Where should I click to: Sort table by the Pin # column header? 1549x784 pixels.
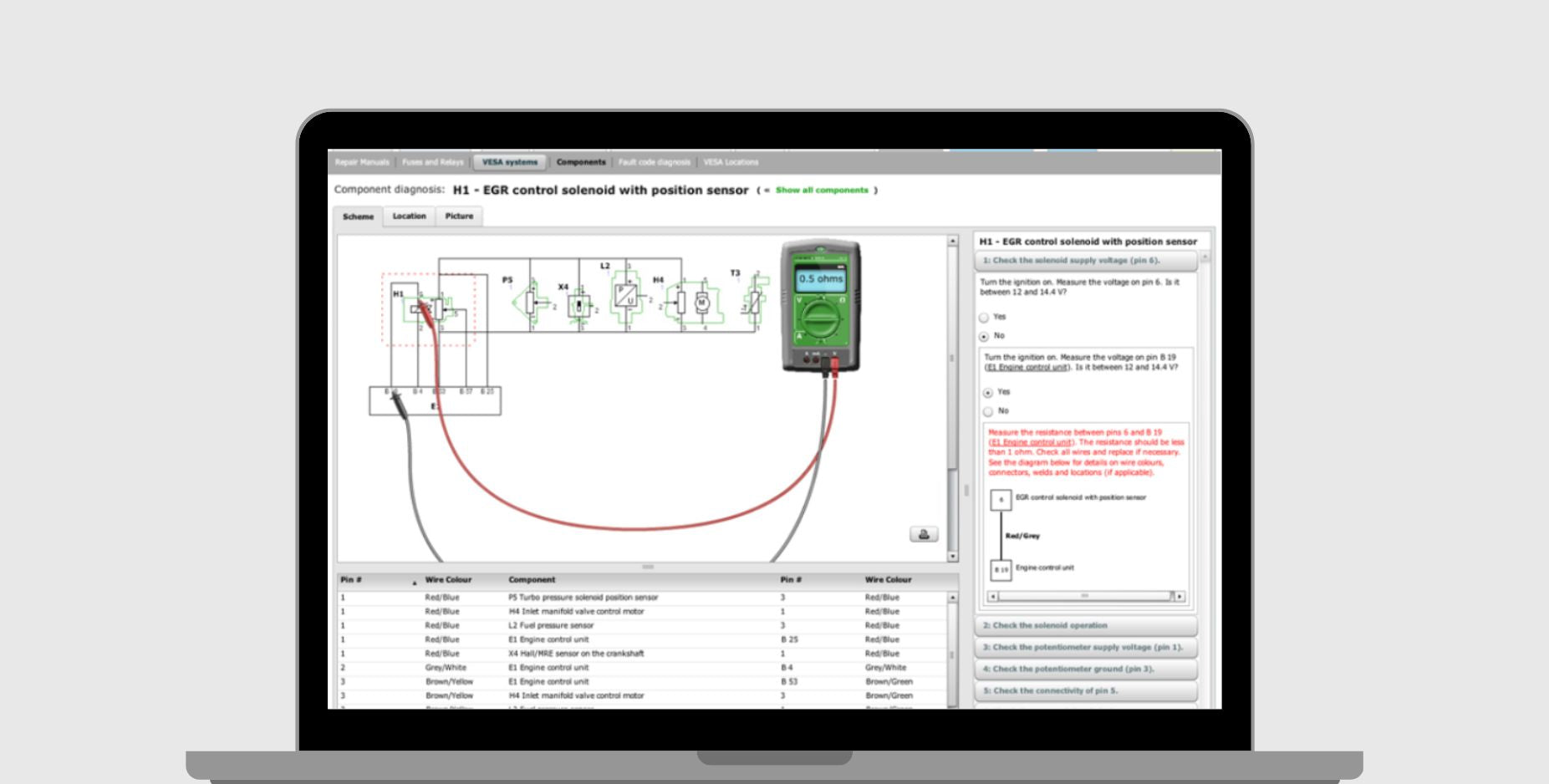[x=351, y=580]
